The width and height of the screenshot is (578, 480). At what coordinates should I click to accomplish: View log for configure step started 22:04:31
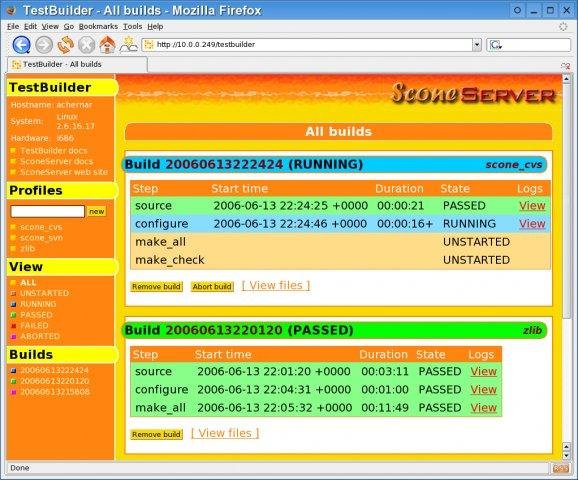[484, 389]
